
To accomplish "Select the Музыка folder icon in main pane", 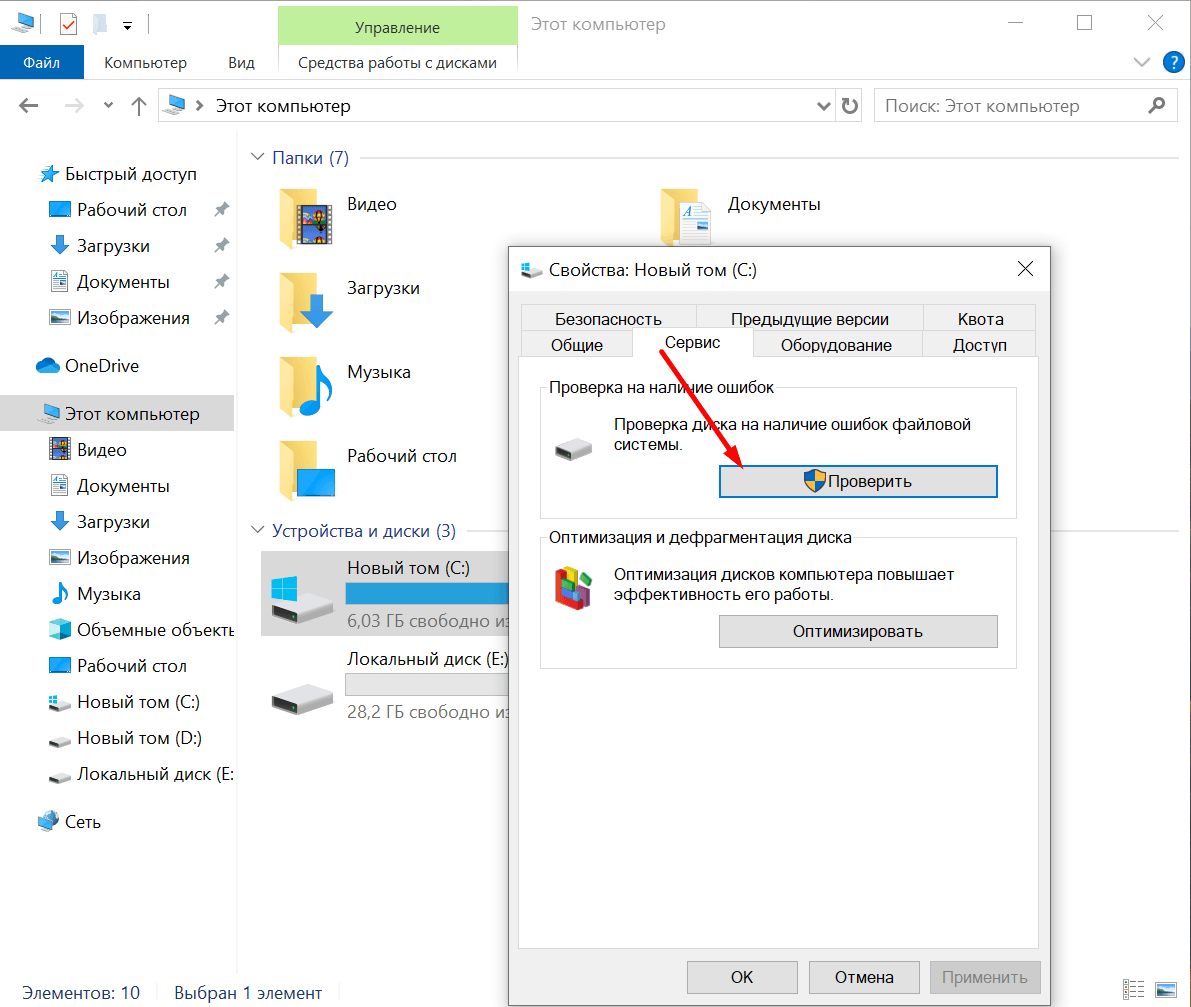I will click(x=305, y=387).
